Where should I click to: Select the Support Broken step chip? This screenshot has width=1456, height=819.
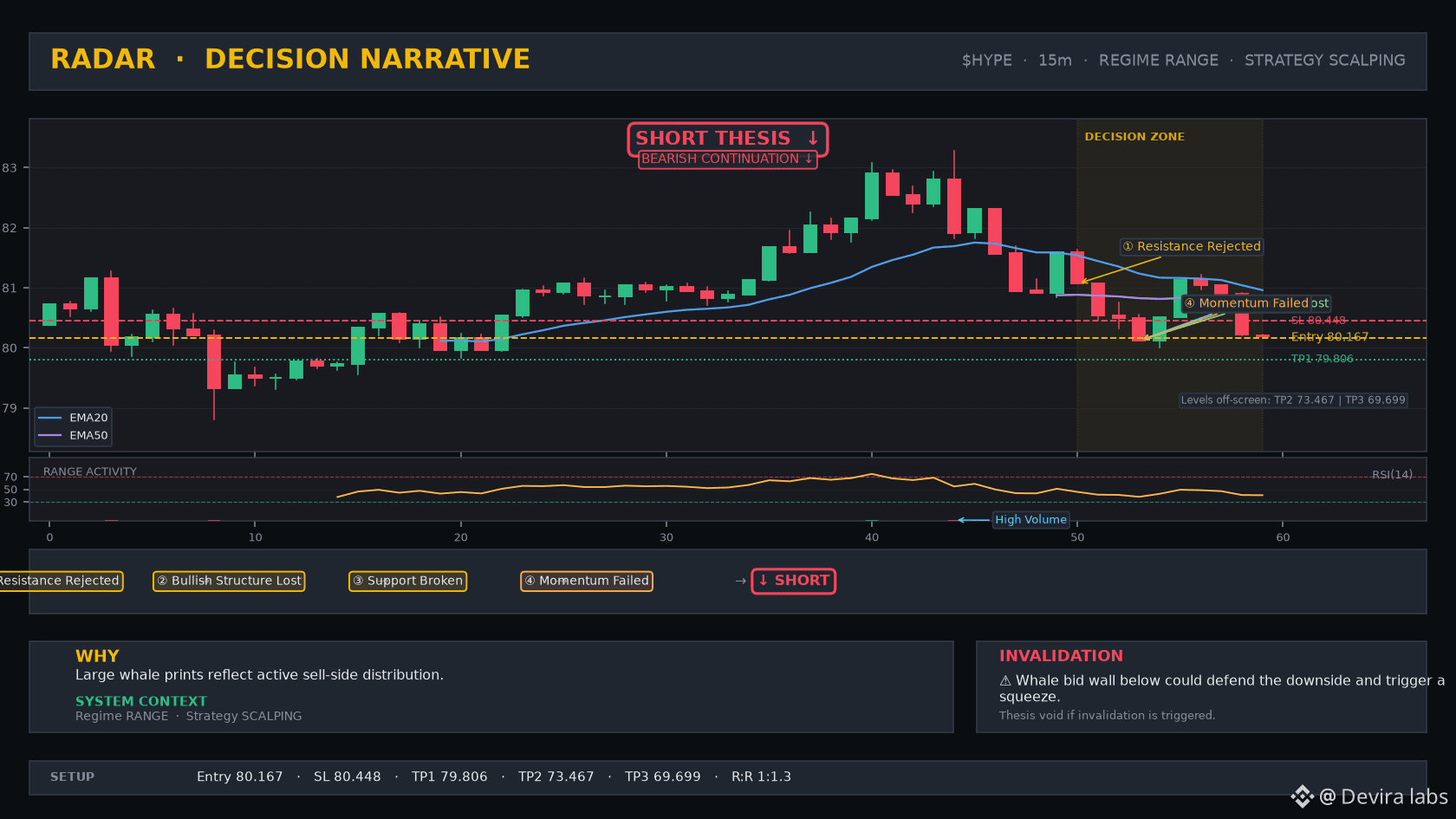pos(407,581)
